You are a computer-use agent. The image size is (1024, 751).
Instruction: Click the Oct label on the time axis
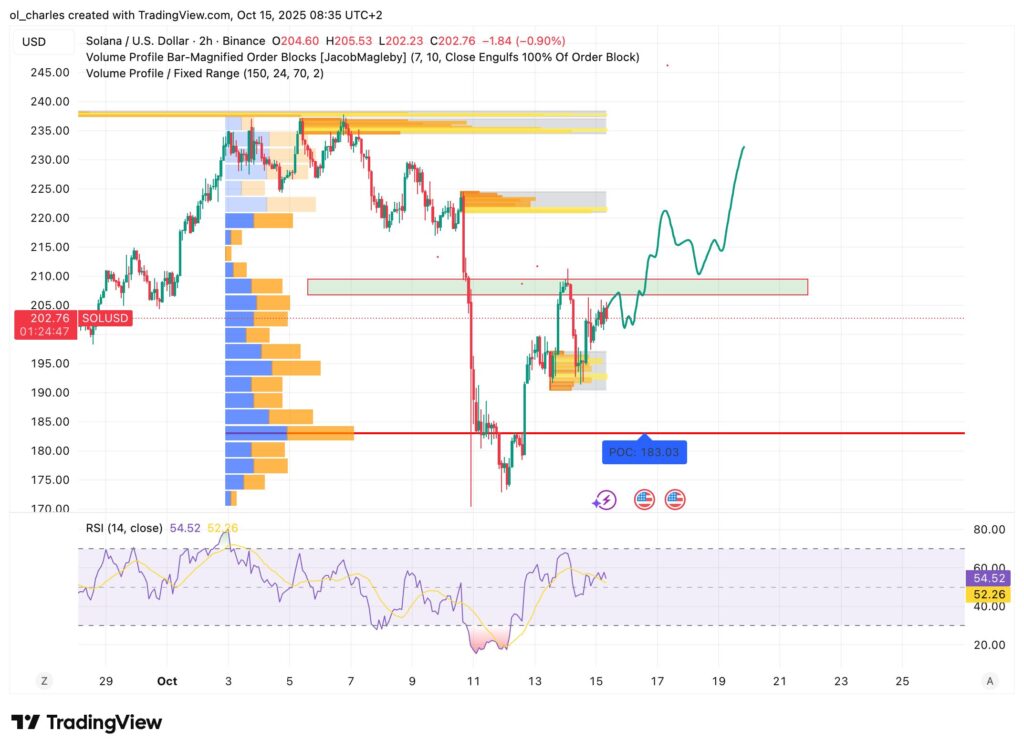166,681
